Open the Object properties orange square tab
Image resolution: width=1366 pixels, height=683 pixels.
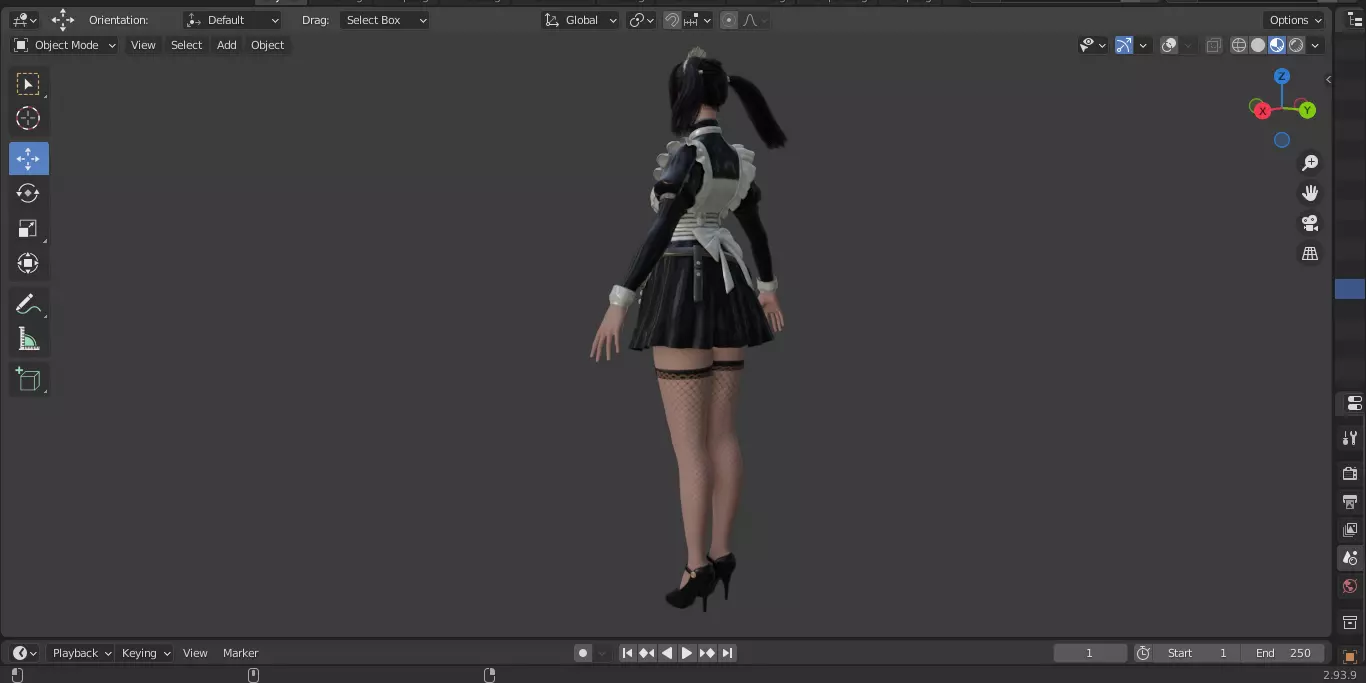(1350, 656)
